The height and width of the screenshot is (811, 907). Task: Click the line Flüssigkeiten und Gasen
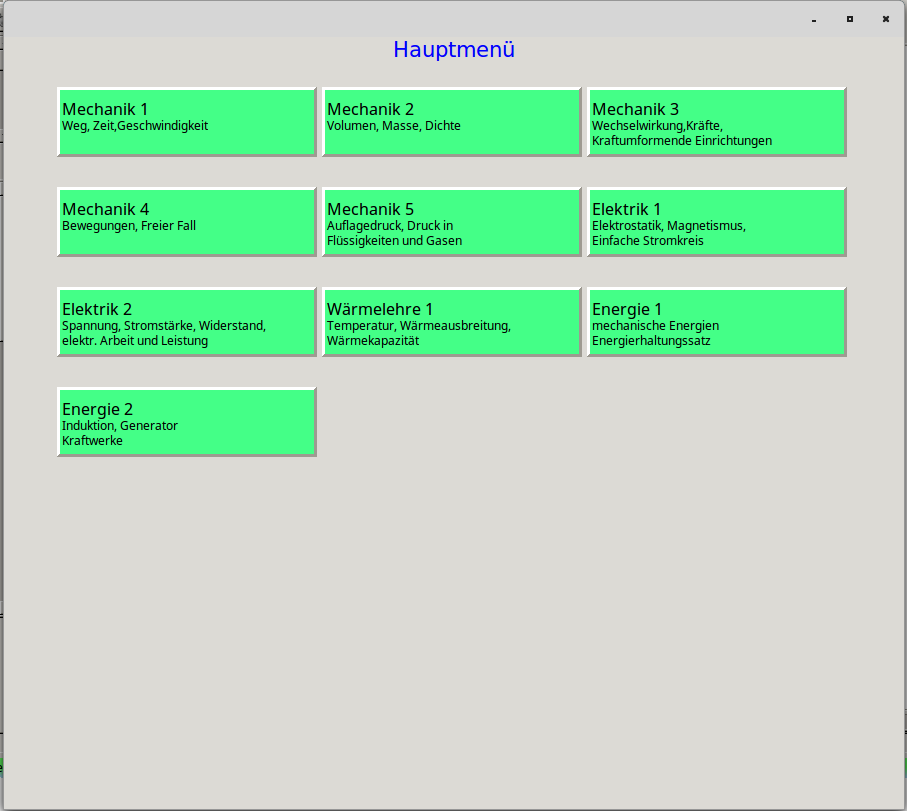(x=394, y=241)
